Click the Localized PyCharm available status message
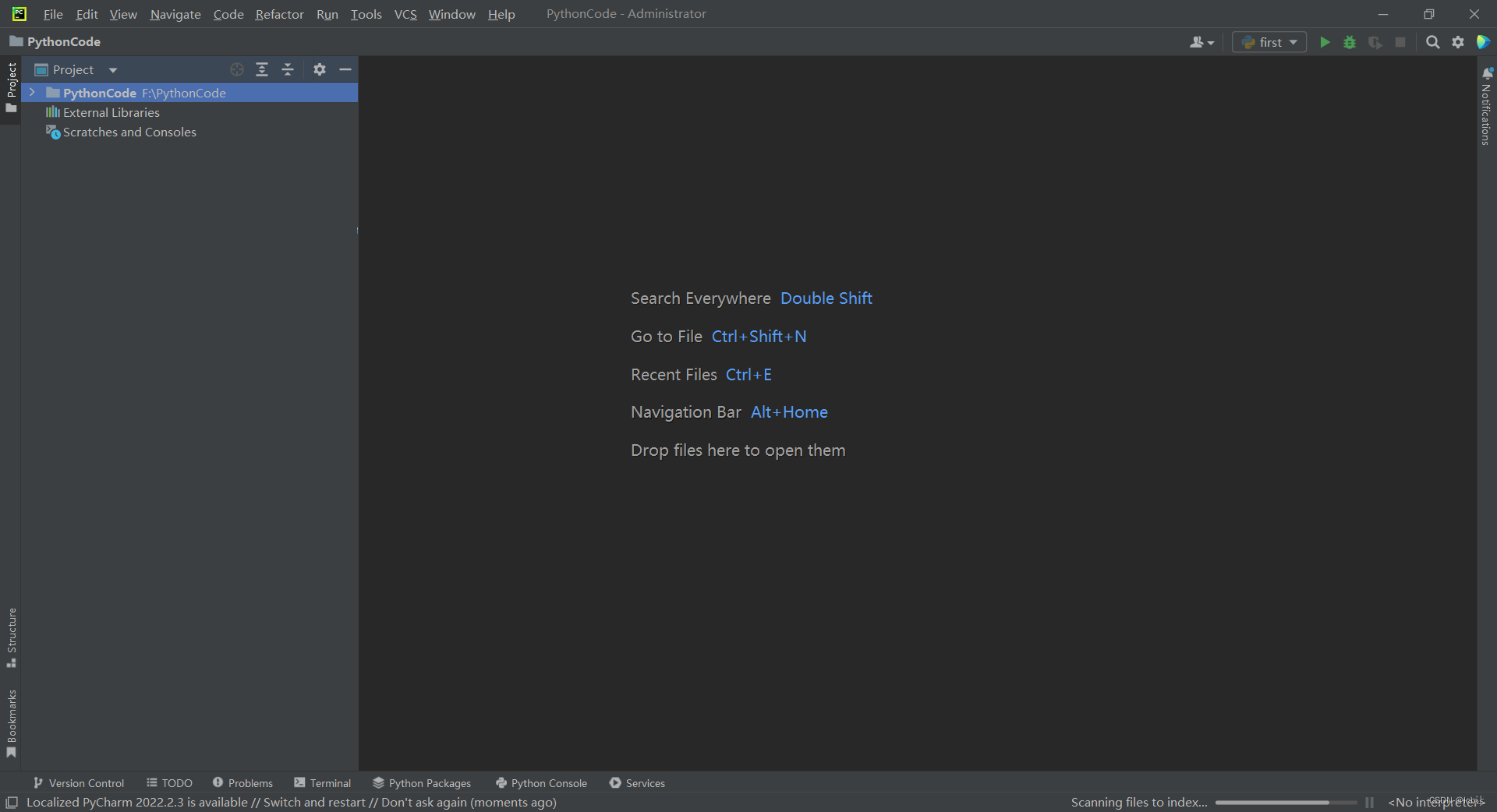The width and height of the screenshot is (1497, 812). tap(292, 802)
